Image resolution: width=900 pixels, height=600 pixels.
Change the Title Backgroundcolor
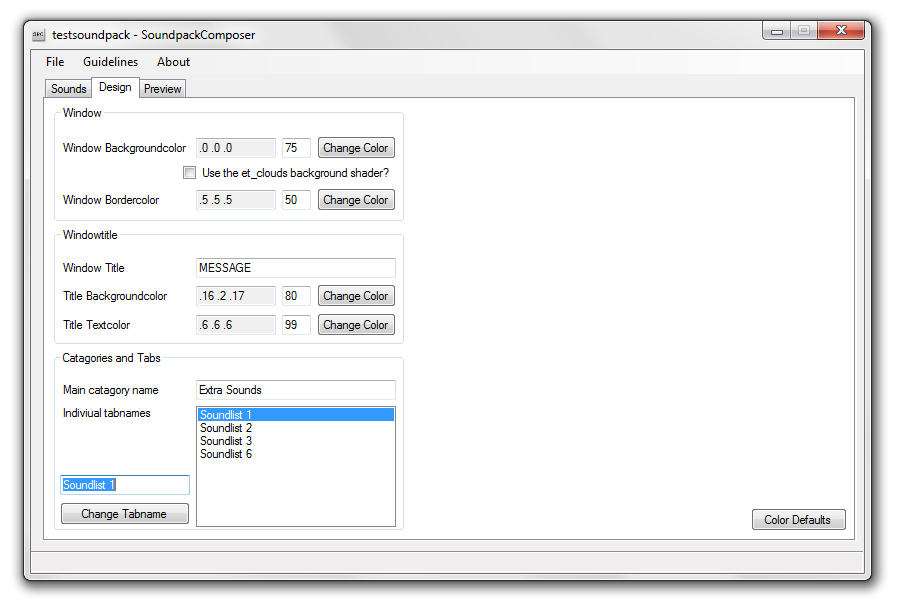(x=356, y=296)
